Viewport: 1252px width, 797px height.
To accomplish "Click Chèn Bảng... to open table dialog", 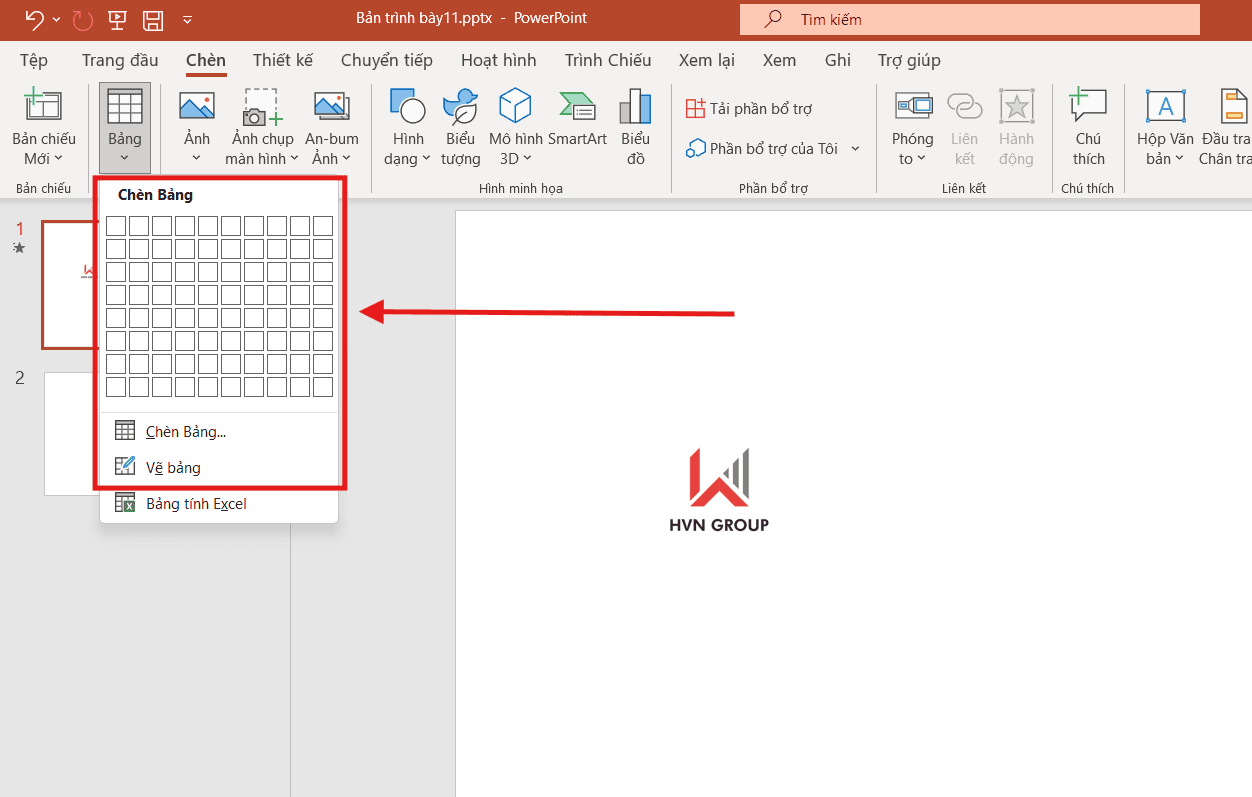I will (x=186, y=431).
